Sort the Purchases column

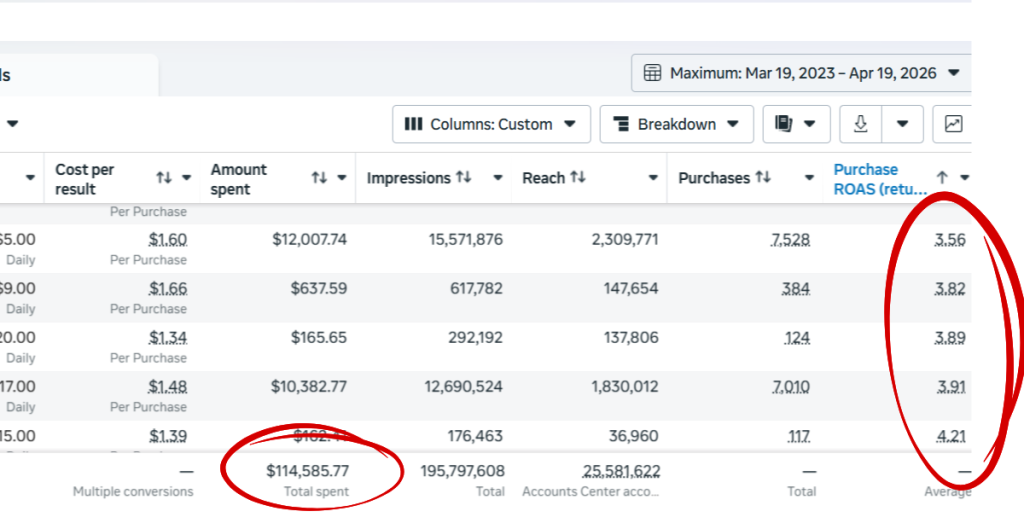click(763, 178)
